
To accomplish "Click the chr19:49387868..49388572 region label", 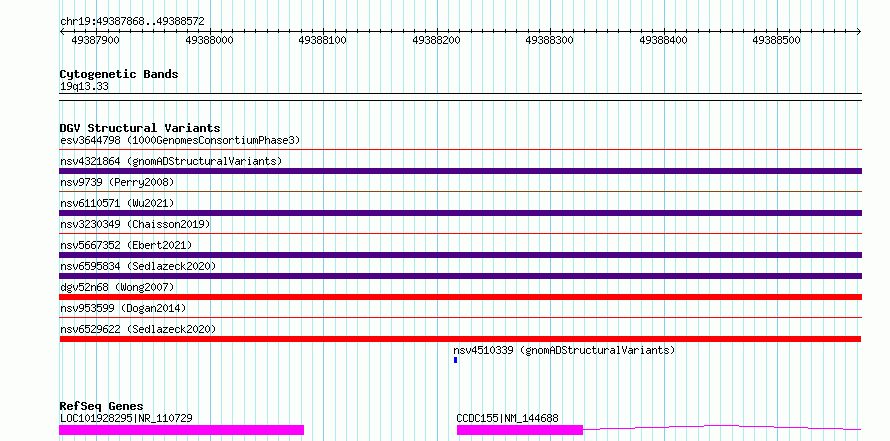I will (x=132, y=22).
